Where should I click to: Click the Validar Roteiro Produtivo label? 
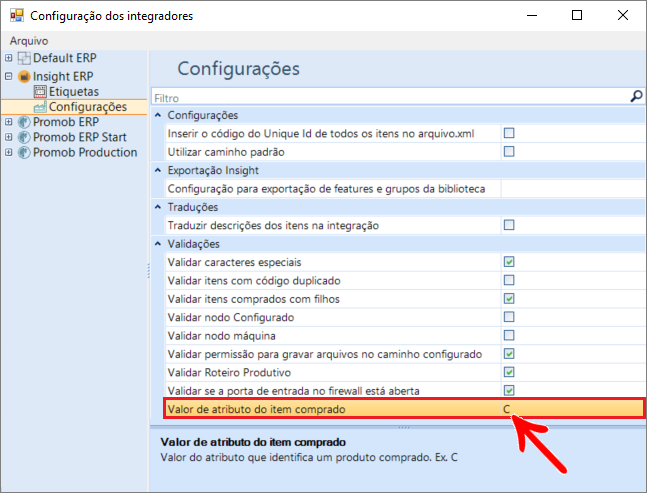(x=229, y=373)
